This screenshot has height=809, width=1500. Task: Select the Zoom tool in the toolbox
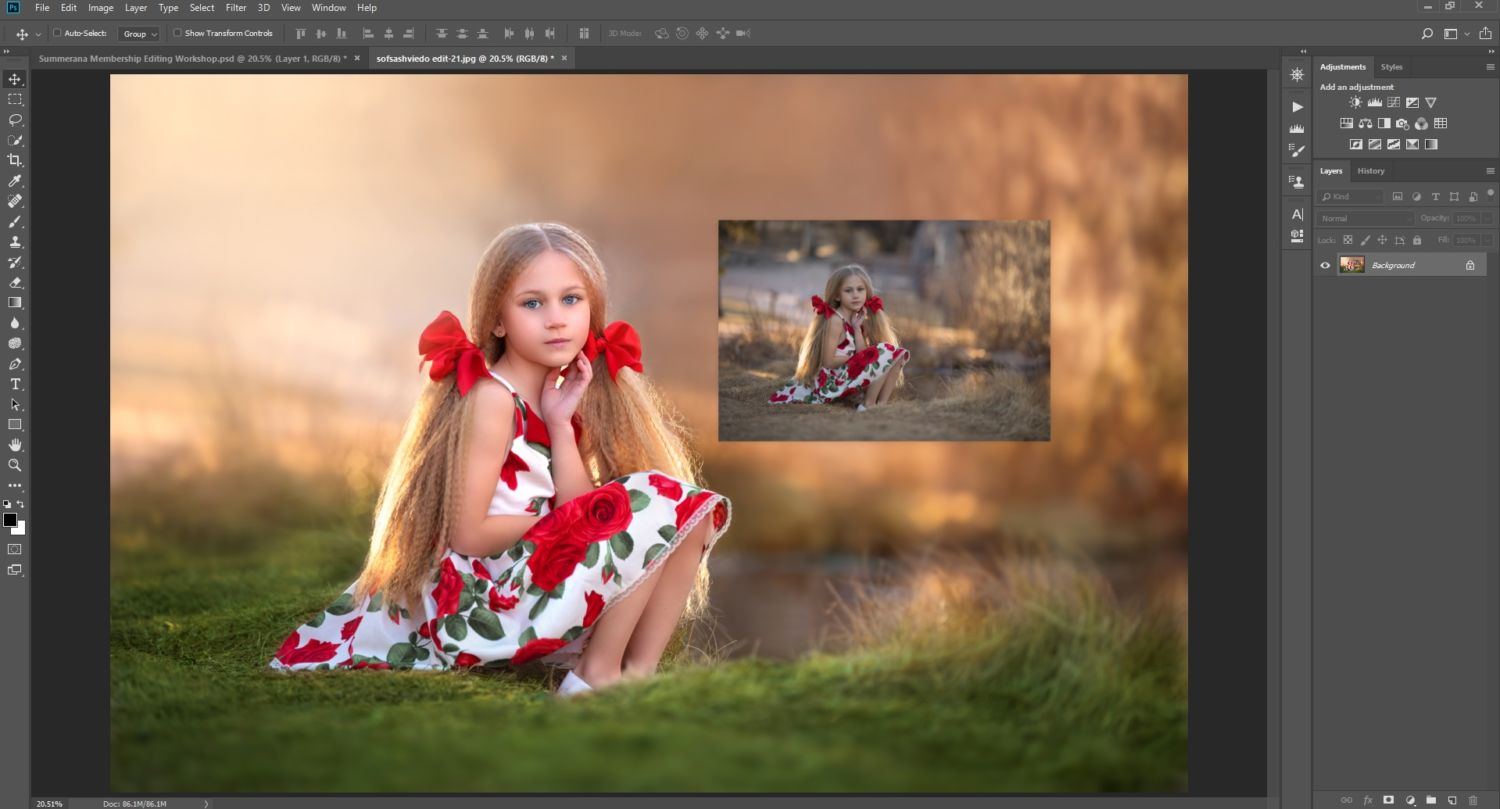15,465
